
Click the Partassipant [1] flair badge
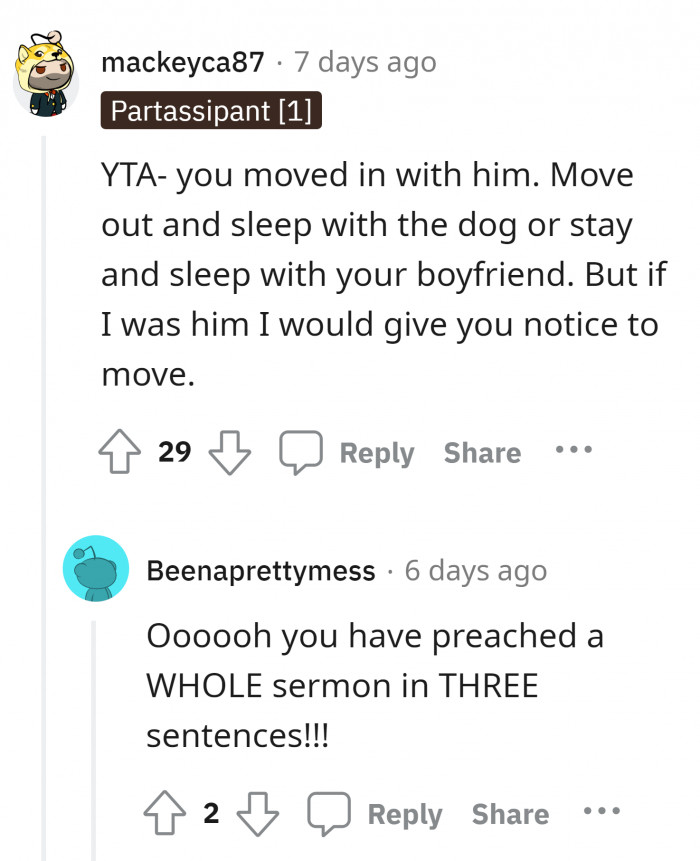pos(211,110)
